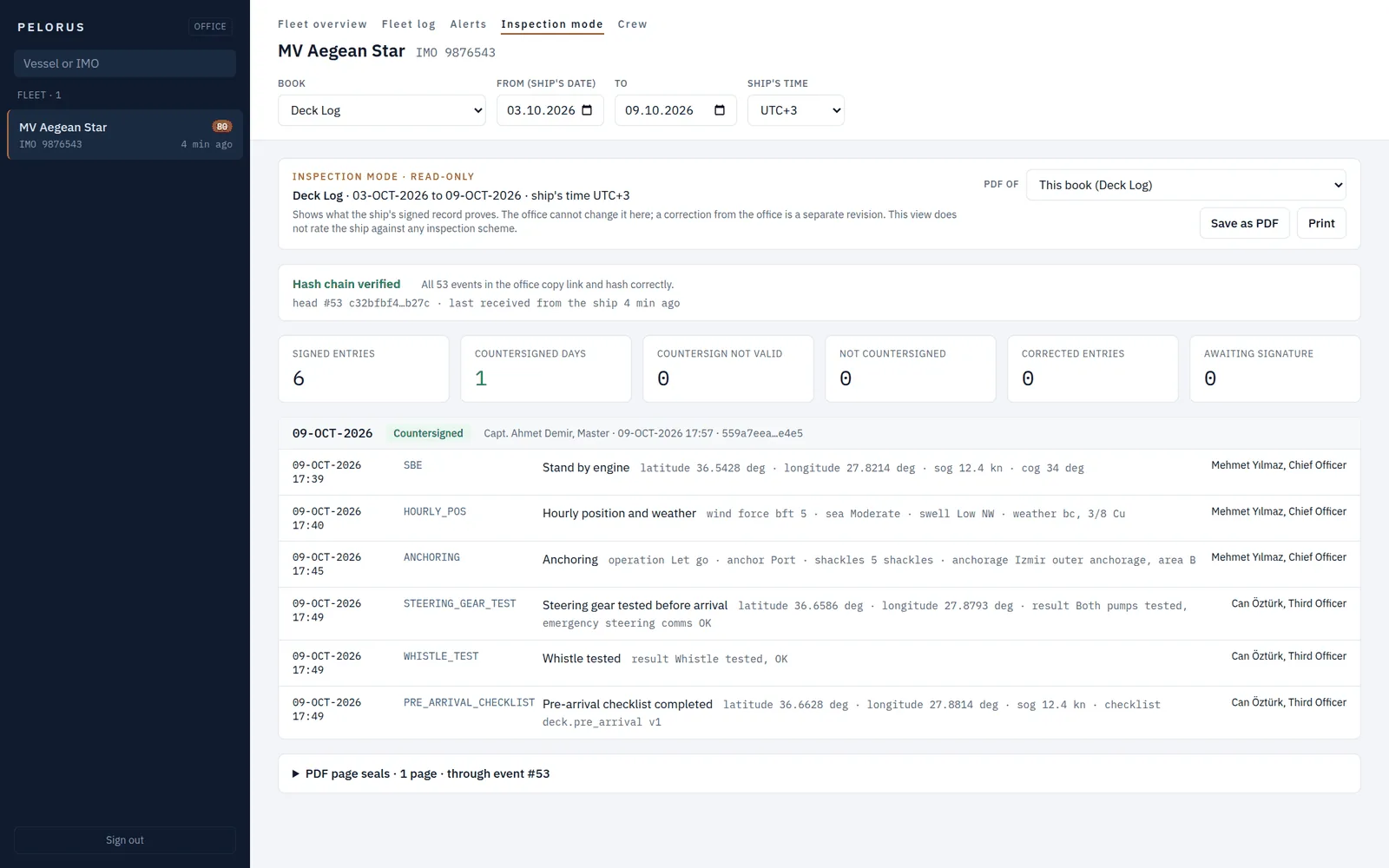1389x868 pixels.
Task: Click the To date 09.10.2026 field
Action: [x=675, y=110]
